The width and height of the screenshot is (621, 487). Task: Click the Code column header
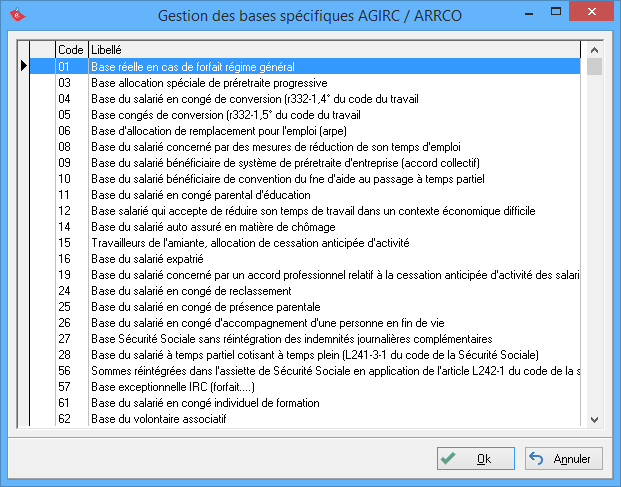pyautogui.click(x=71, y=49)
